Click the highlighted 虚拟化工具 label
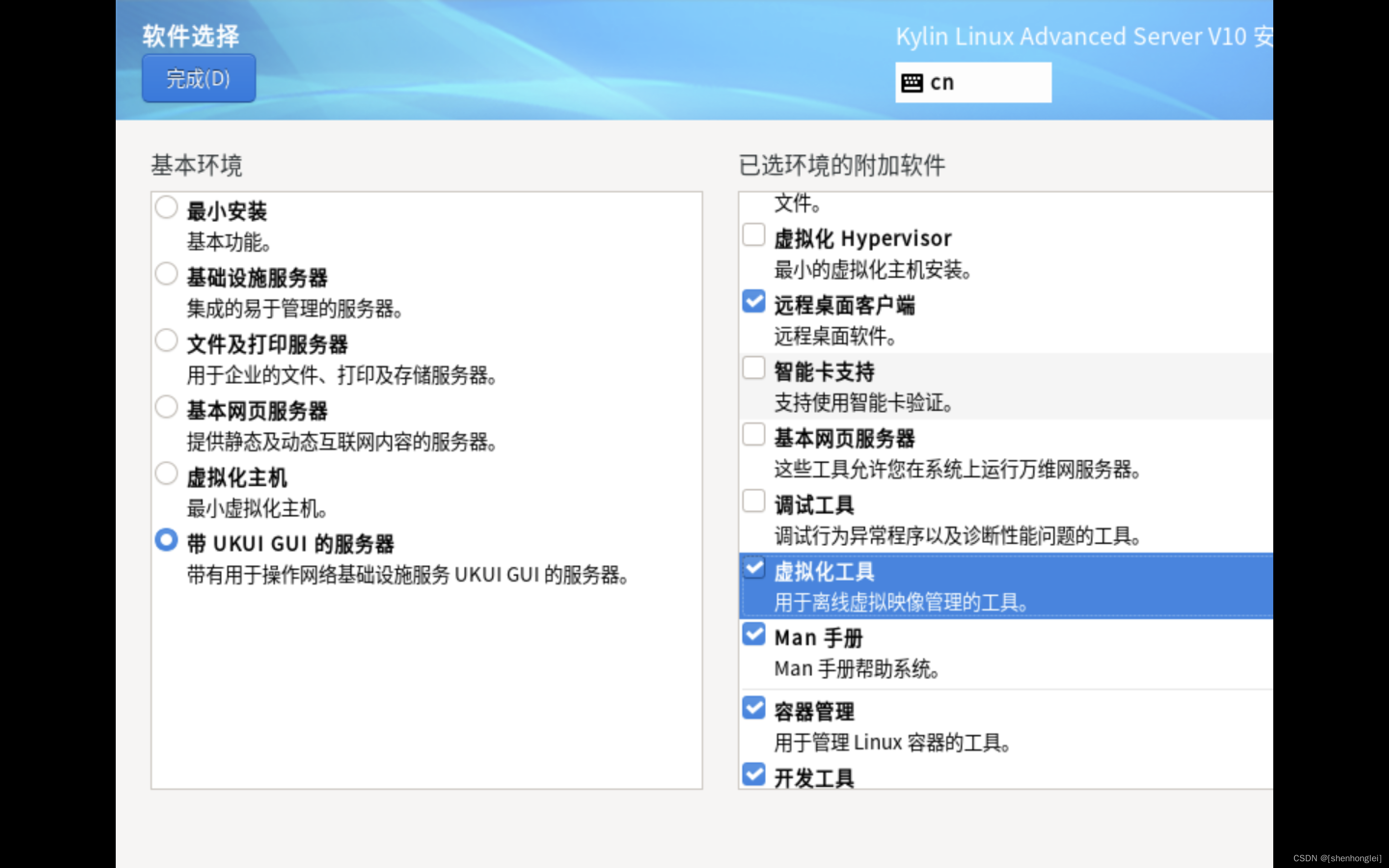1389x868 pixels. click(x=824, y=572)
